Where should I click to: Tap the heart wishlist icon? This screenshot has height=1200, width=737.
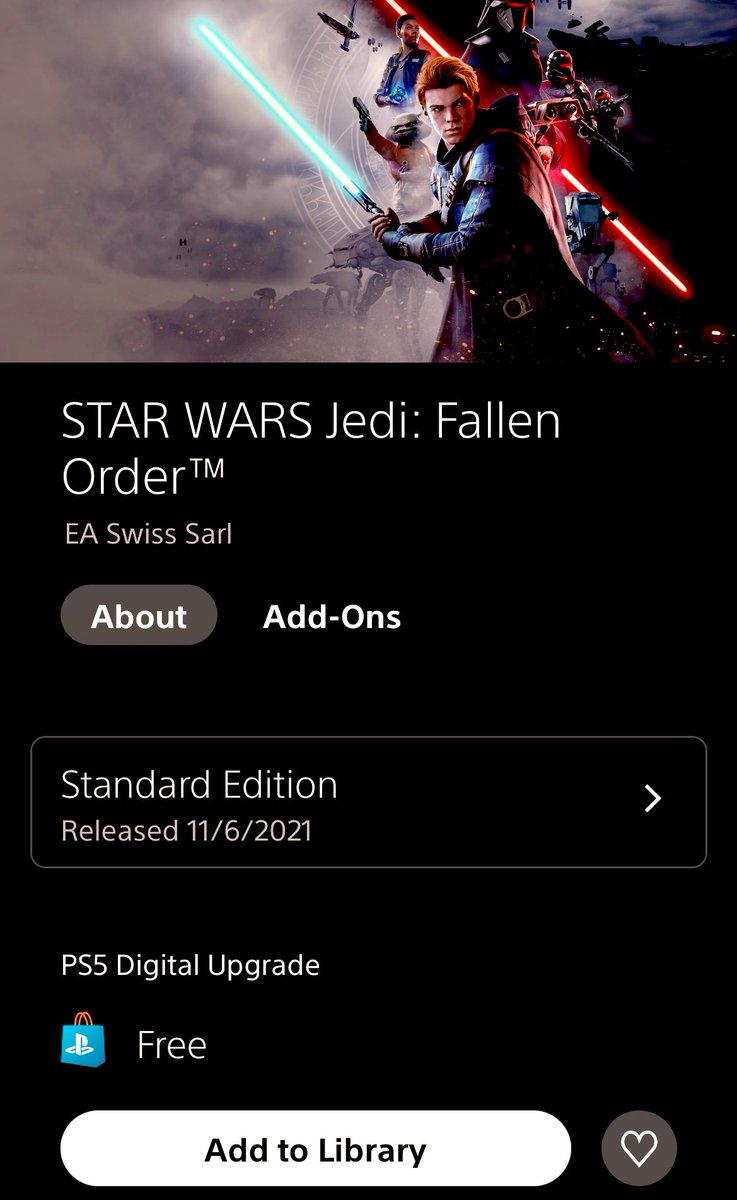pos(639,1149)
